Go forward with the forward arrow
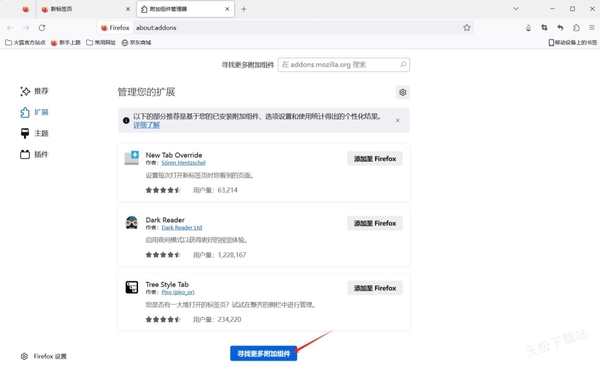The height and width of the screenshot is (369, 600). pos(26,28)
